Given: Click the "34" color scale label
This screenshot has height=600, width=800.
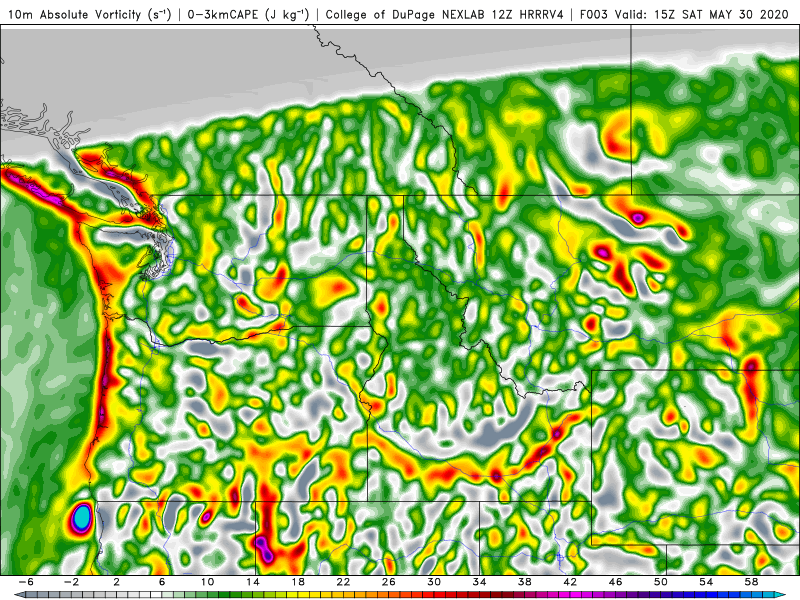Looking at the screenshot, I should point(479,582).
